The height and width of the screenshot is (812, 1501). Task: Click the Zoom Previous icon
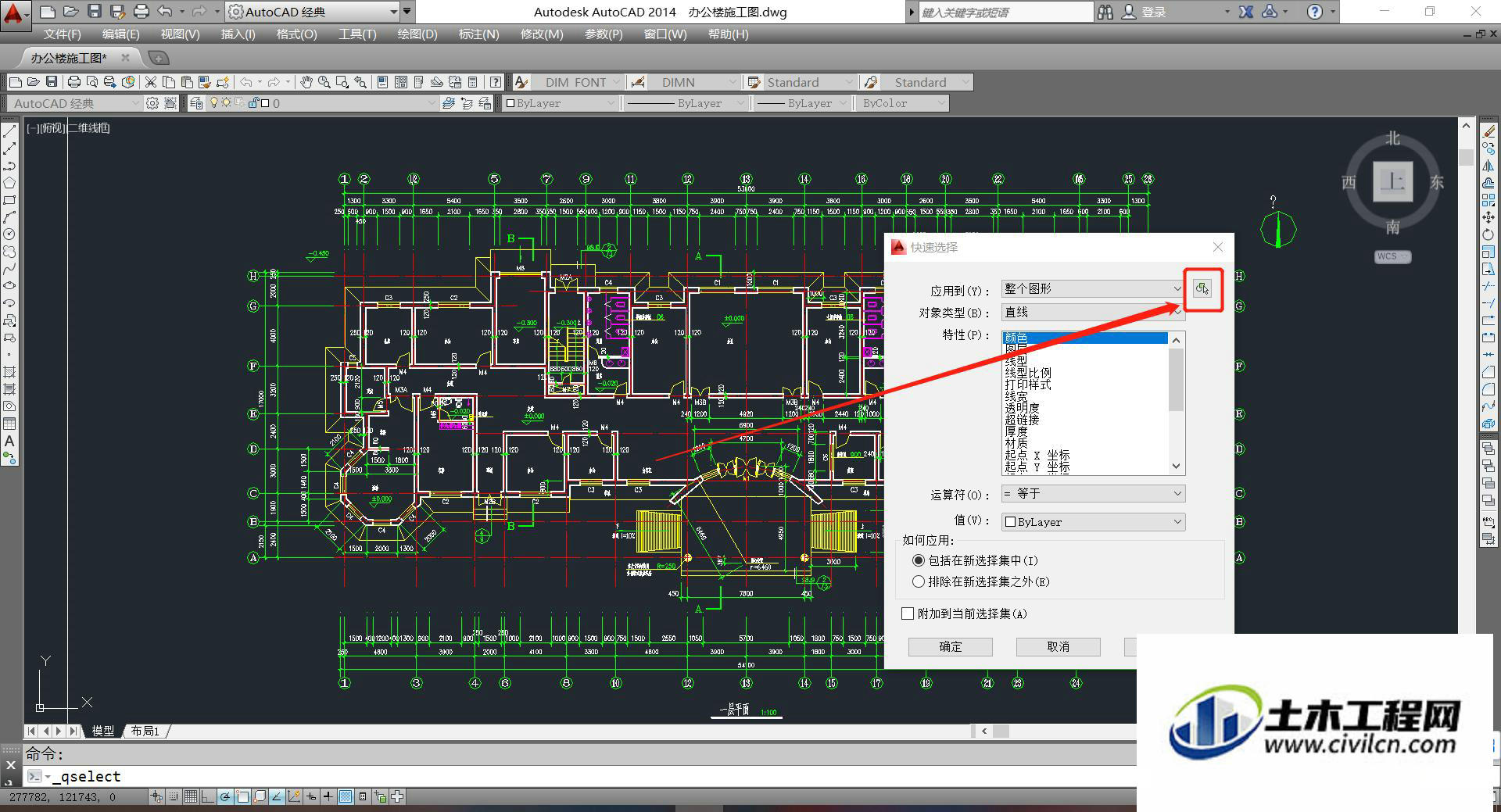click(360, 82)
